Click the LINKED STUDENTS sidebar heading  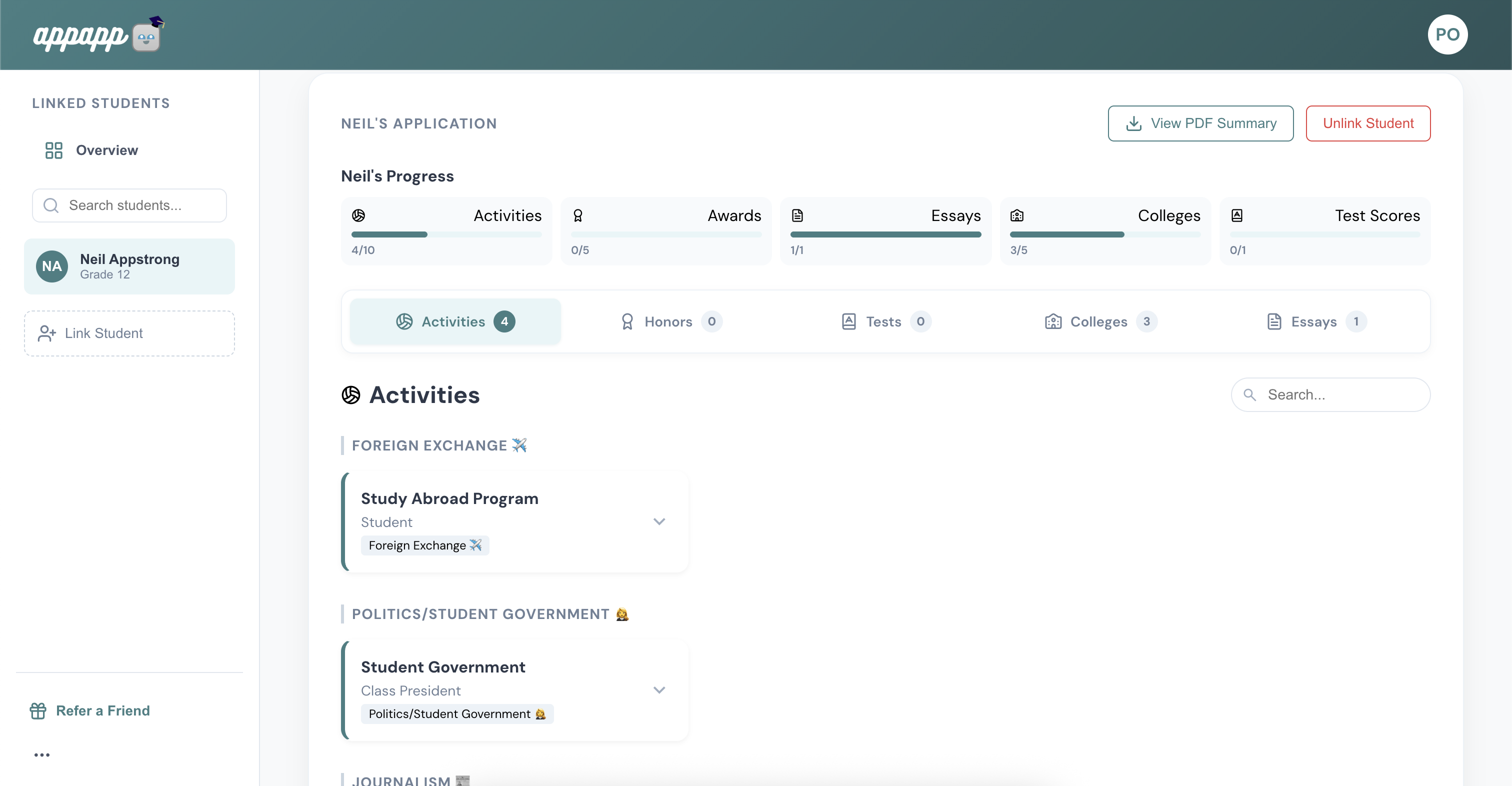101,103
